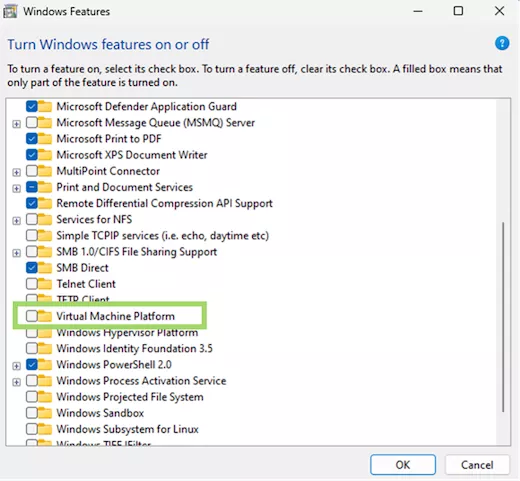520x481 pixels.
Task: Click the folder icon beside Windows Sandbox
Action: click(x=45, y=413)
